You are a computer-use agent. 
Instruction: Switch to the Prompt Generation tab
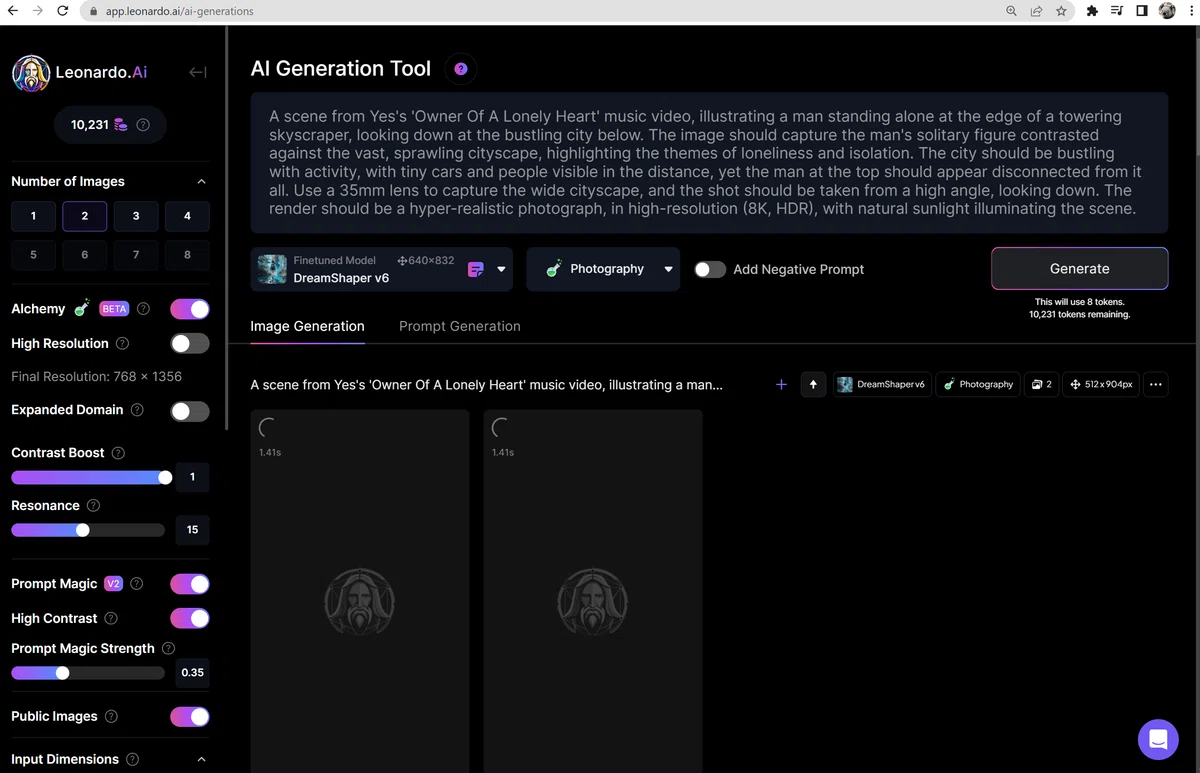(x=459, y=326)
